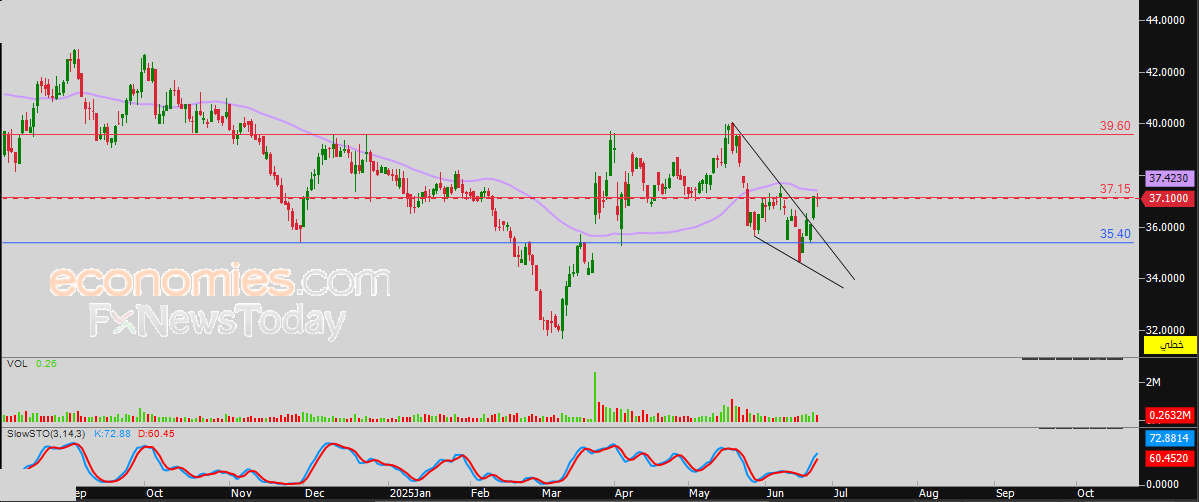The height and width of the screenshot is (502, 1199).
Task: Click the 37.15 price level label
Action: pyautogui.click(x=1115, y=188)
